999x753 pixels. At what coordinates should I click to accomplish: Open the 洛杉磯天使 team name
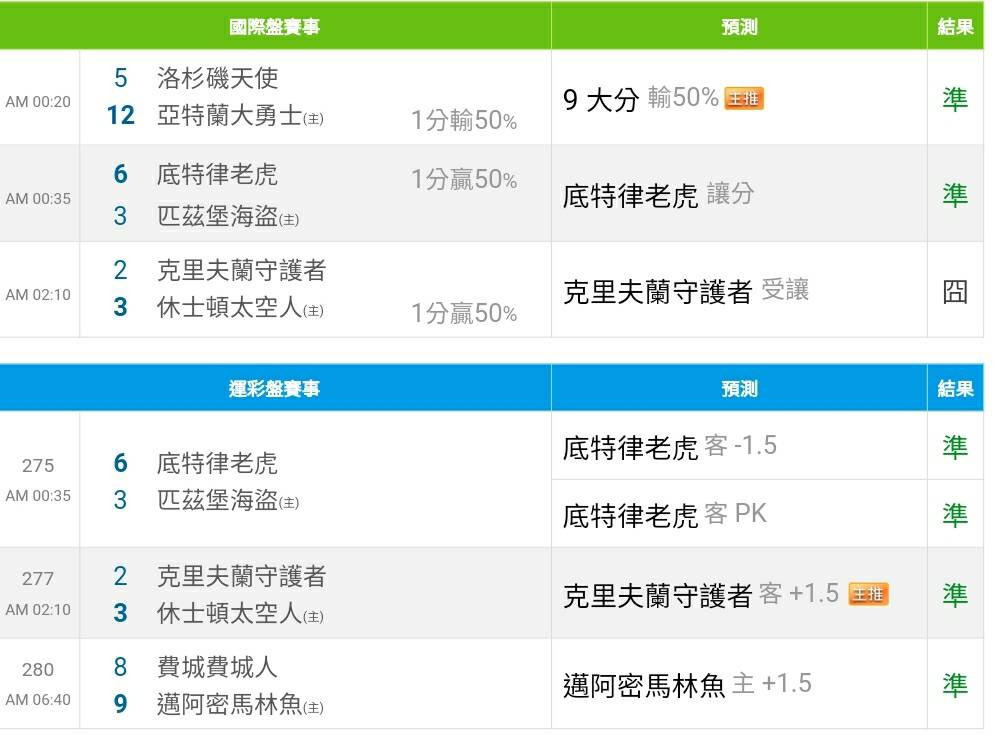218,78
